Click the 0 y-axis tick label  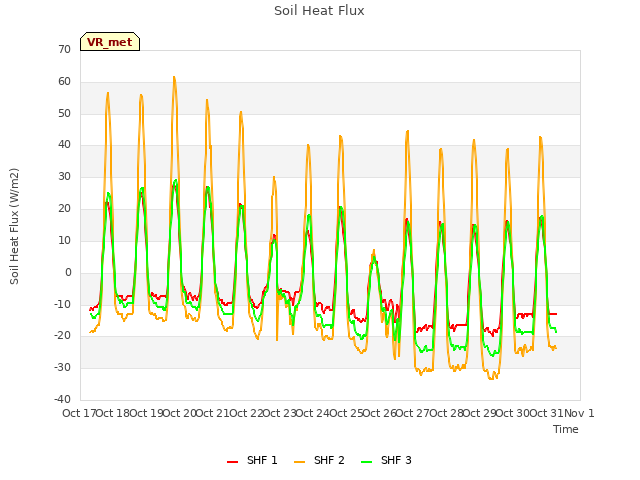[x=68, y=272]
